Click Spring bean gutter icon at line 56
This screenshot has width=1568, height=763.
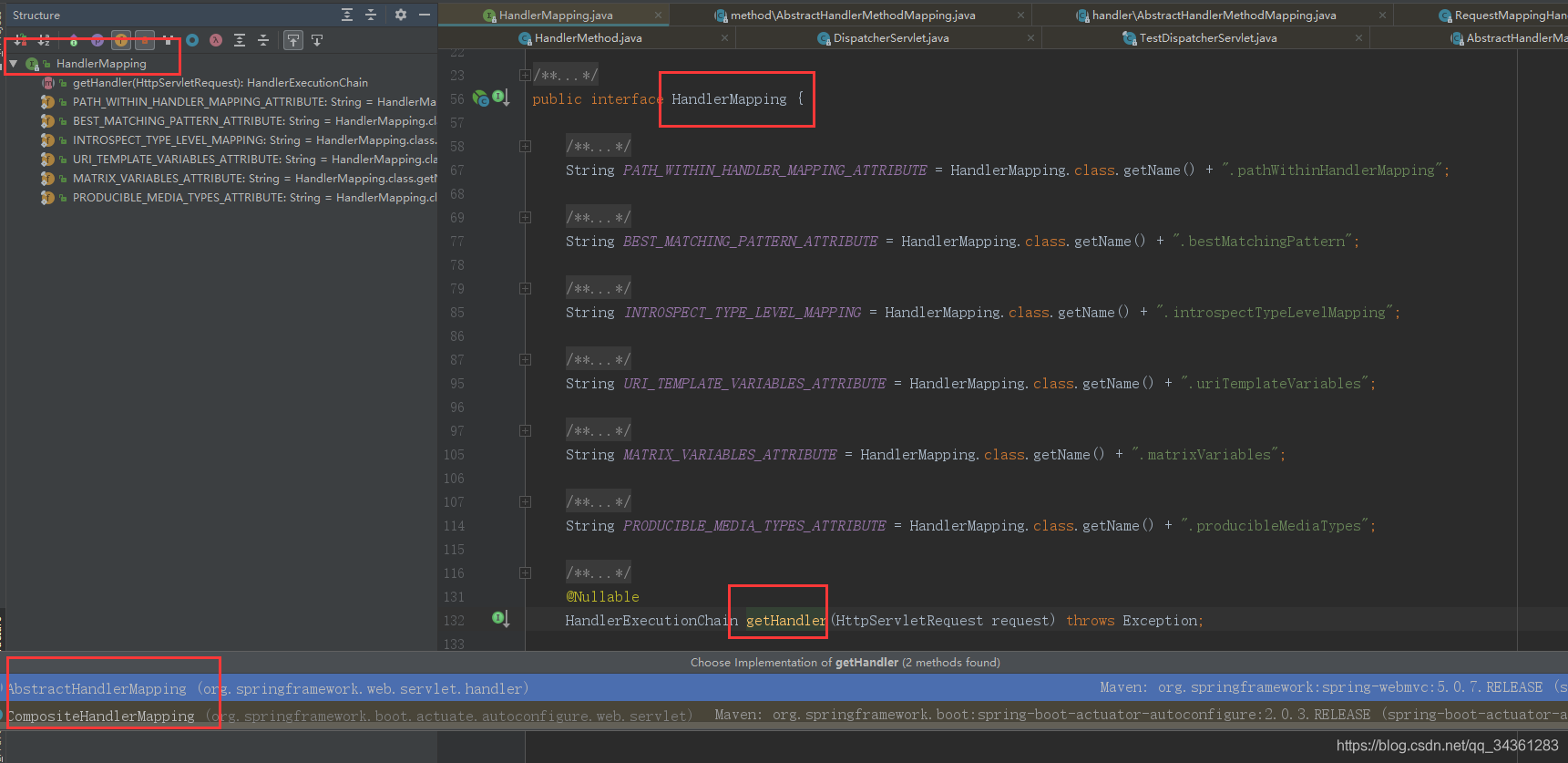point(480,98)
